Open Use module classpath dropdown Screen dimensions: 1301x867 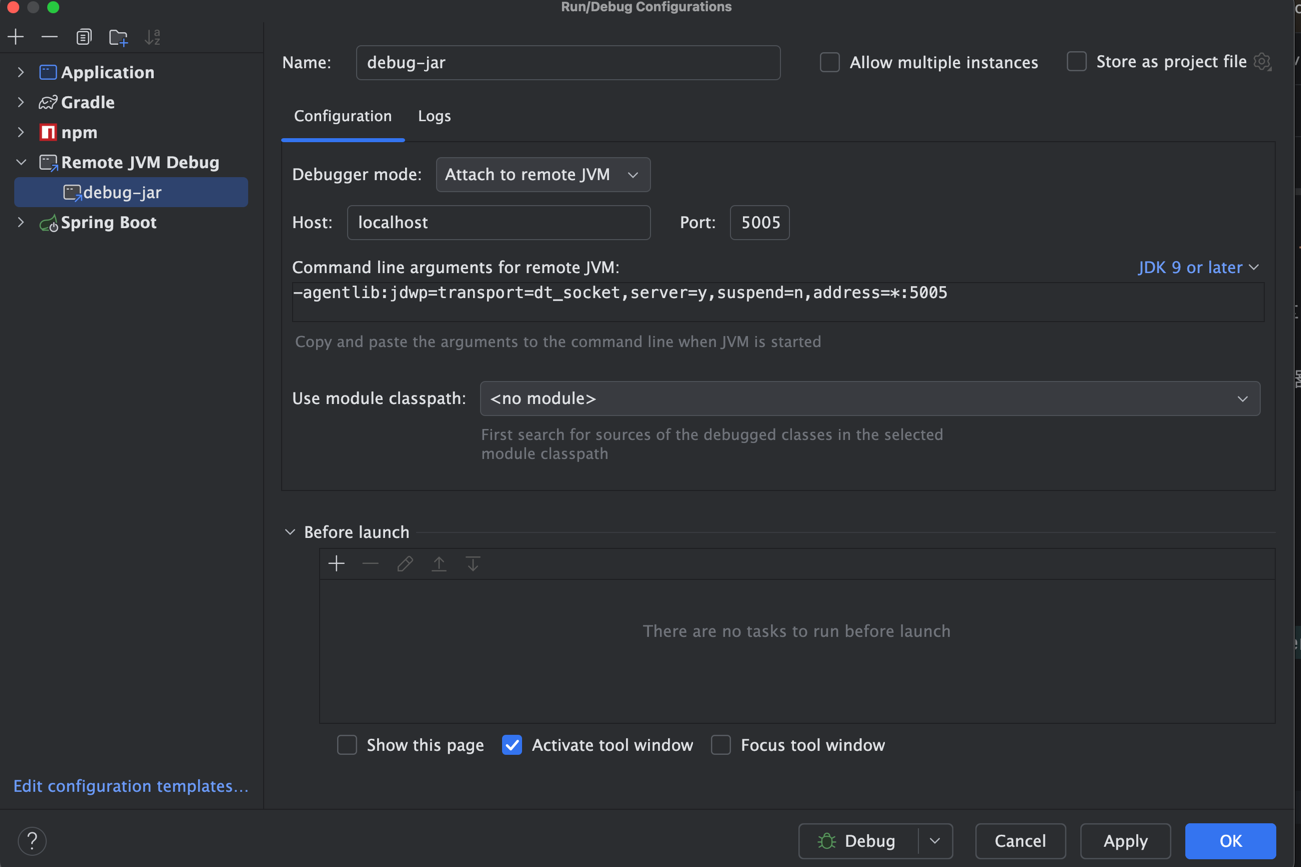[x=870, y=398]
